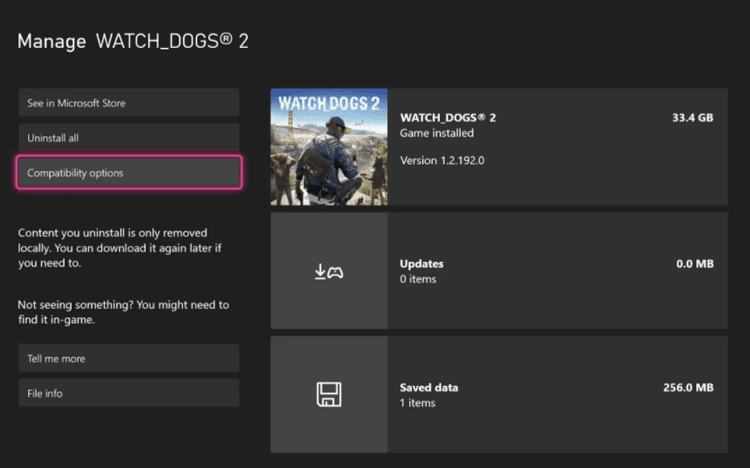
Task: Click the 33.4 GB size value
Action: click(693, 118)
